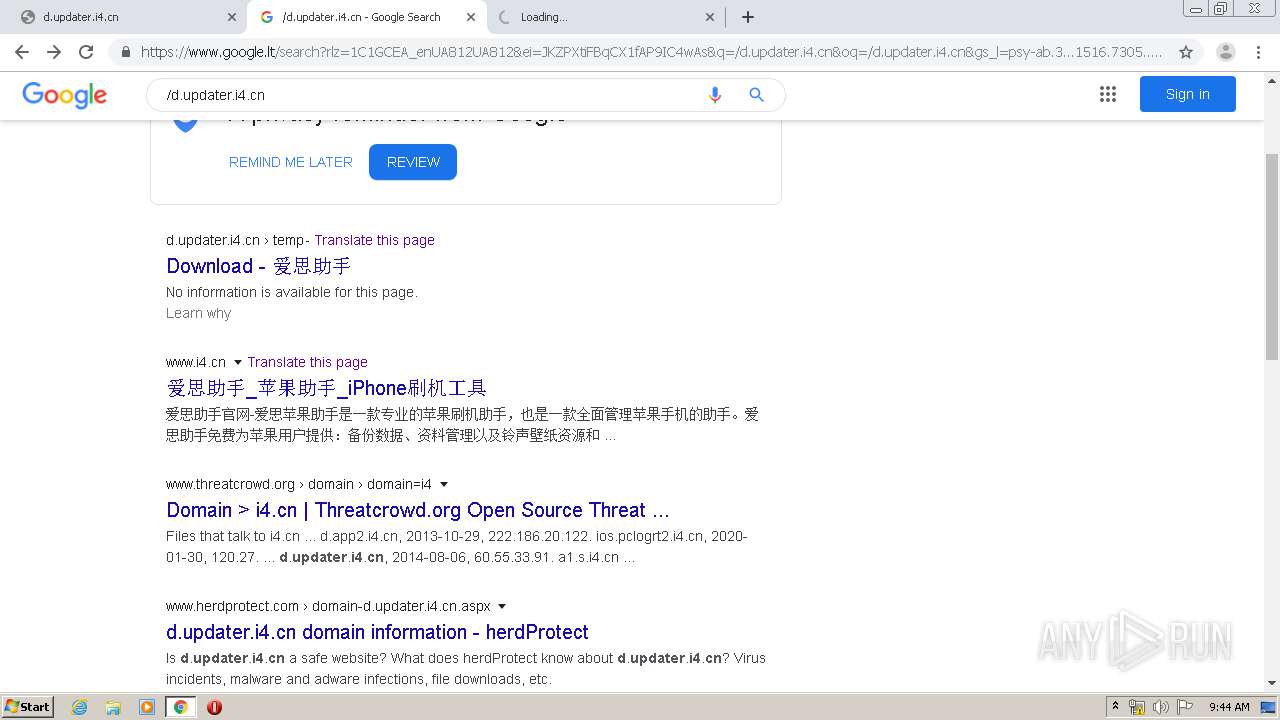Open media player from taskbar
The height and width of the screenshot is (720, 1280).
click(147, 707)
